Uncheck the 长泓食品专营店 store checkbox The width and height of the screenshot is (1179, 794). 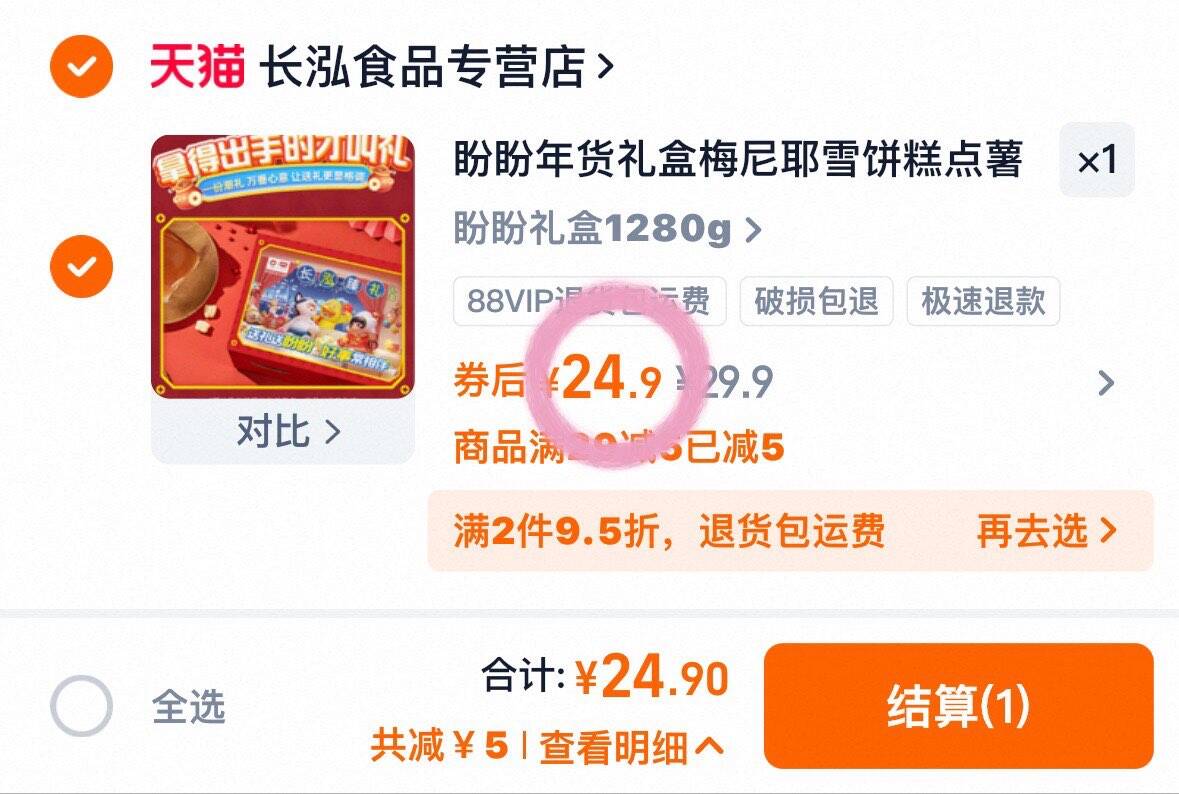click(81, 66)
